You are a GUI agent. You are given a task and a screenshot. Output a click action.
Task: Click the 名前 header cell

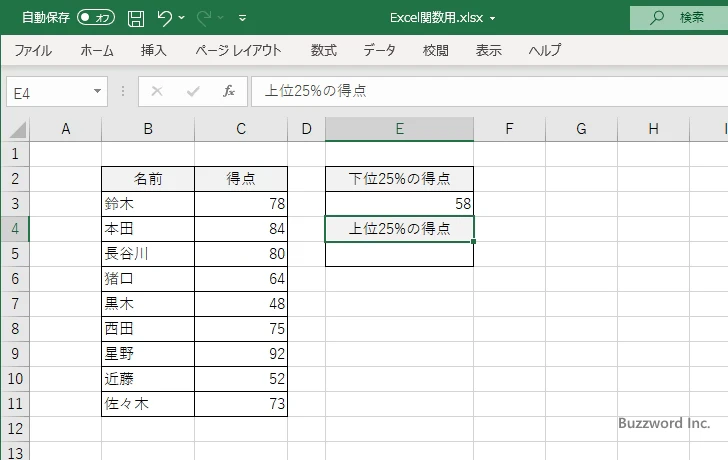148,179
